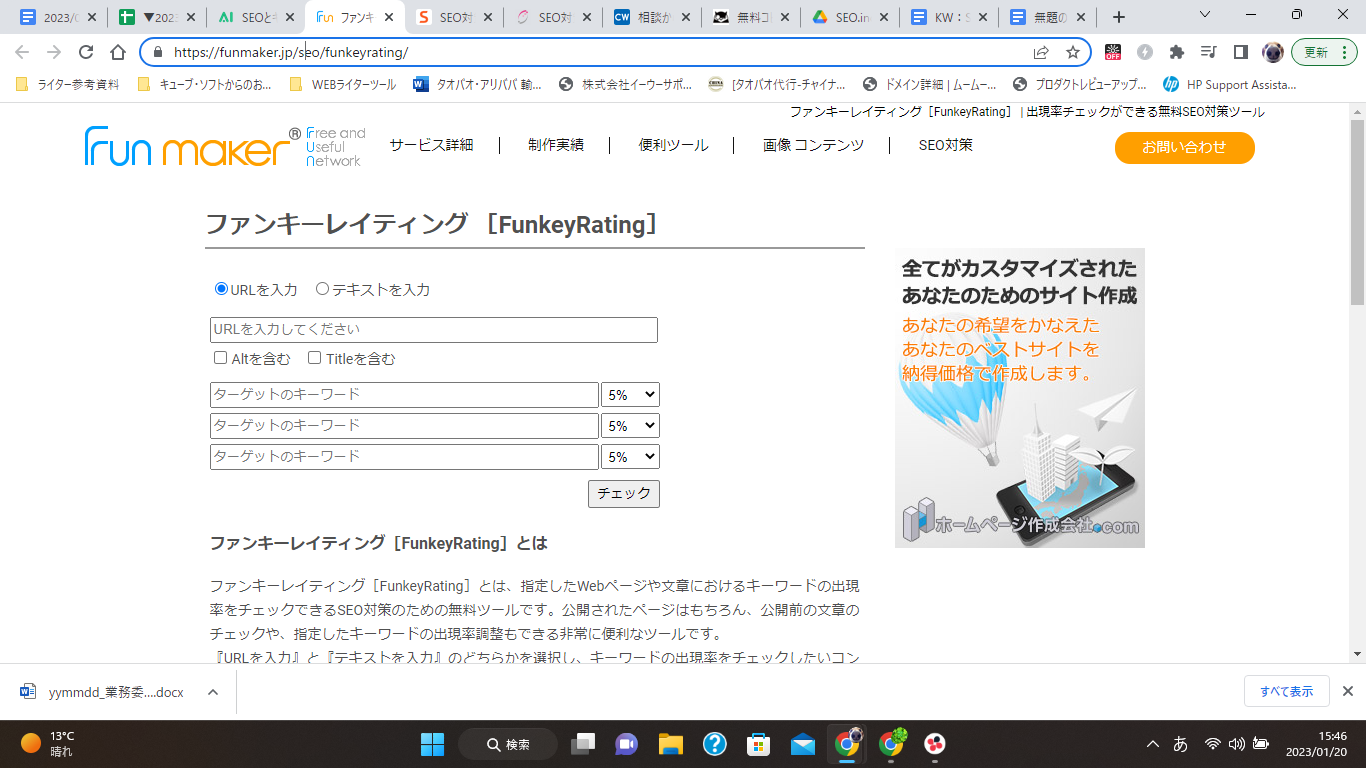Open the ライター参考資料 bookmark folder

pos(68,85)
